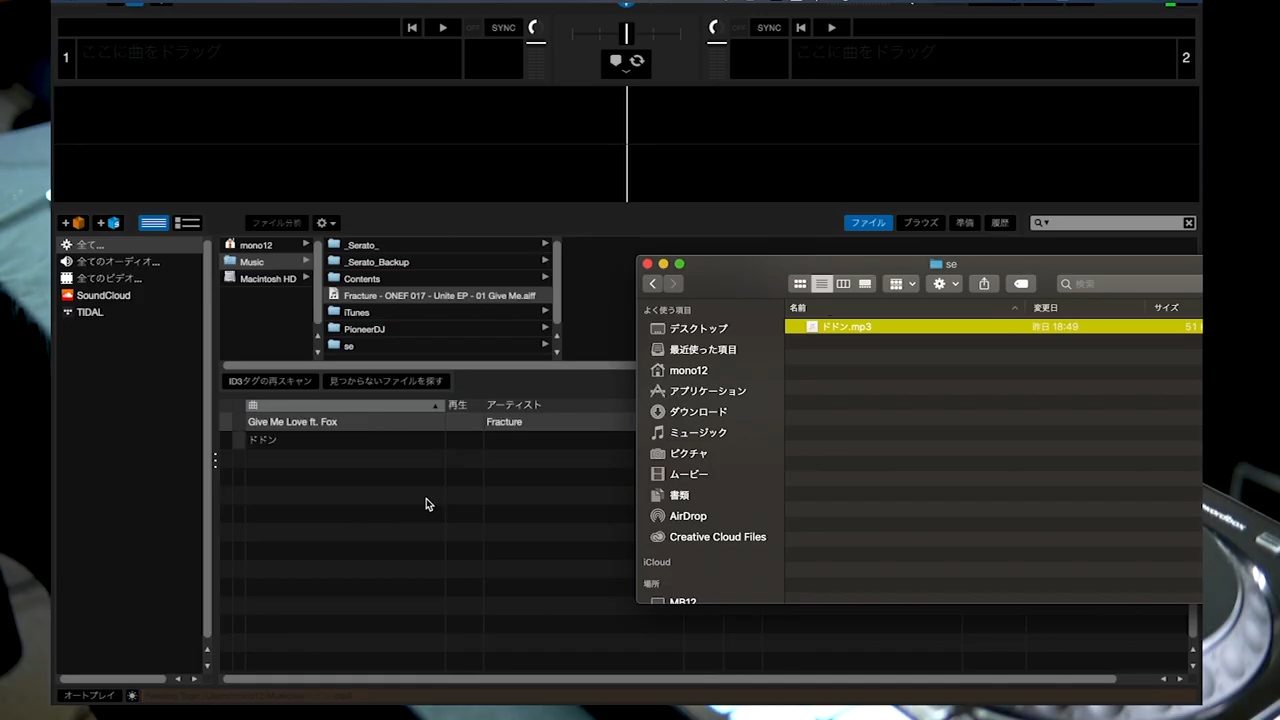Screen dimensions: 1280x720
Task: Click the オートプレイ autoplay button
Action: point(89,695)
